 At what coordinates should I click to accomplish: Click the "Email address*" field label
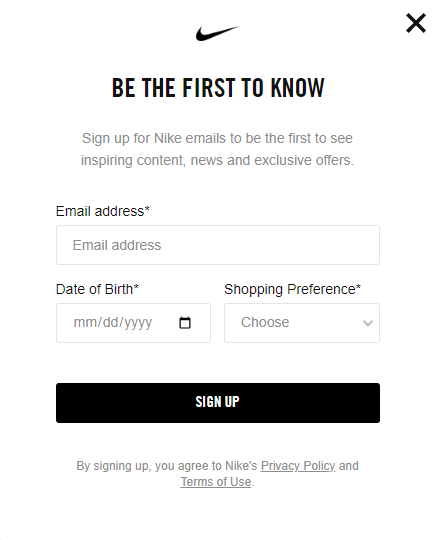tap(103, 211)
